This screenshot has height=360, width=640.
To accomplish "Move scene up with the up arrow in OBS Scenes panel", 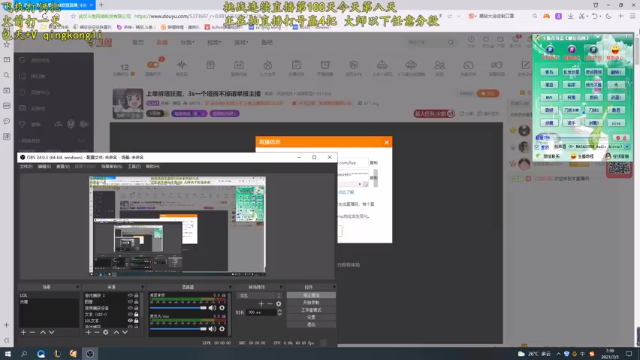I will point(42,332).
